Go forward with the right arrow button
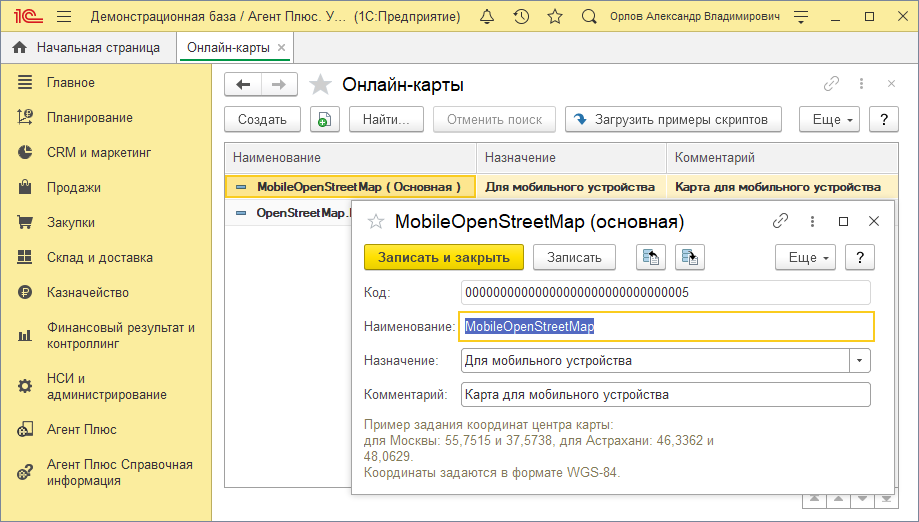This screenshot has height=522, width=919. pyautogui.click(x=279, y=84)
